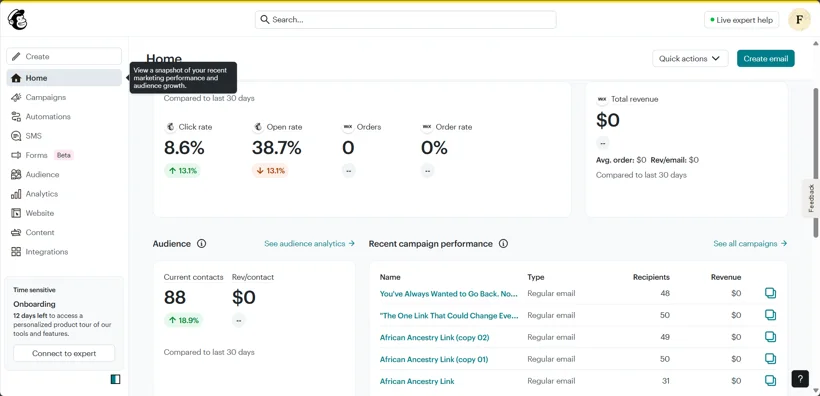This screenshot has height=396, width=820.
Task: Click the Create button in sidebar
Action: 64,56
